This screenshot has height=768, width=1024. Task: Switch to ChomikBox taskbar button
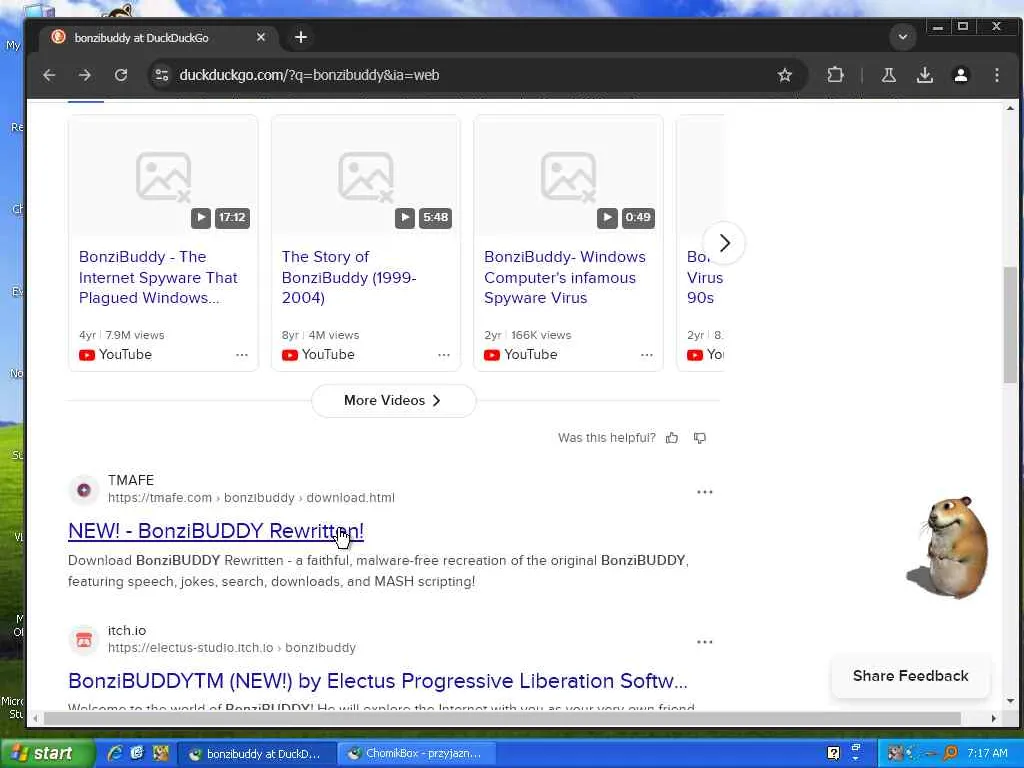click(x=418, y=754)
